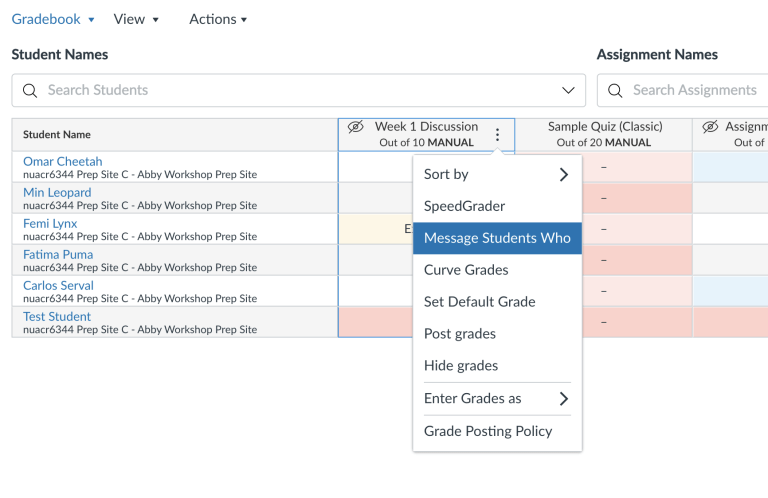Open the View dropdown menu

(x=136, y=19)
